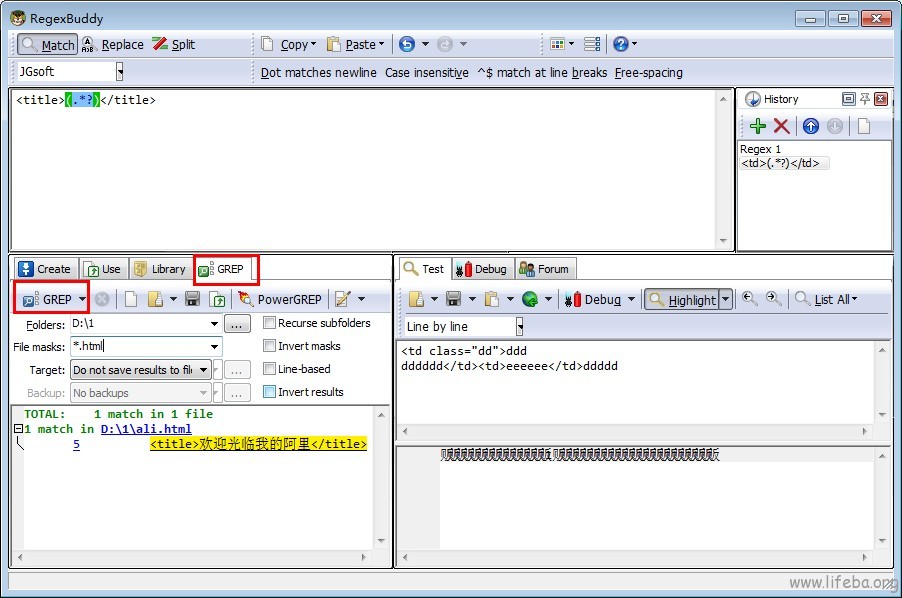The image size is (902, 598).
Task: Select the Match mode button
Action: pos(47,45)
